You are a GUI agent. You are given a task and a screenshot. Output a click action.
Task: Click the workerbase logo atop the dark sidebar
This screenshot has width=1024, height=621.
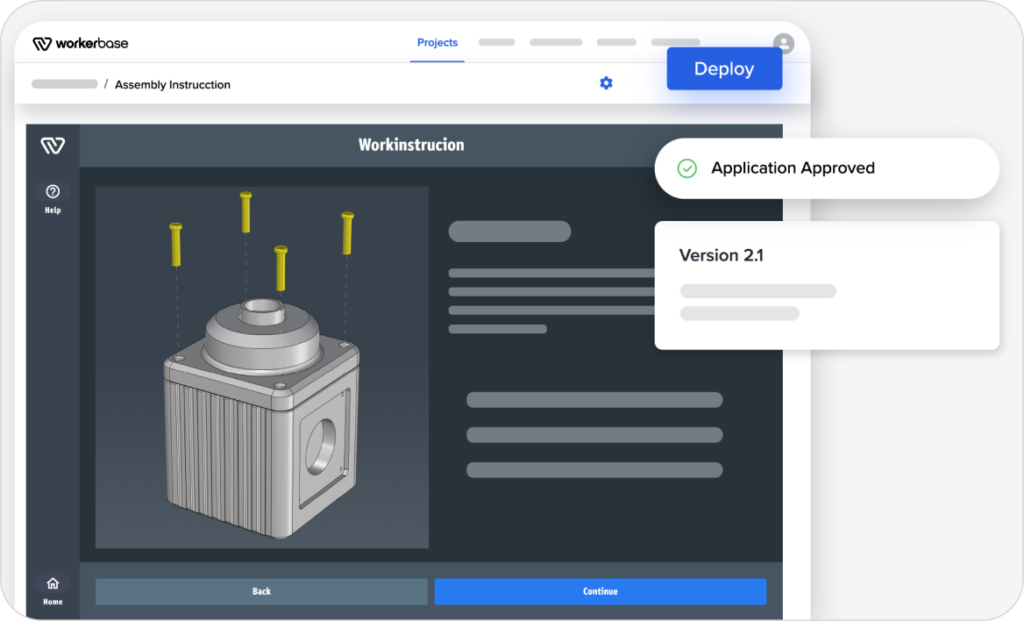click(51, 144)
